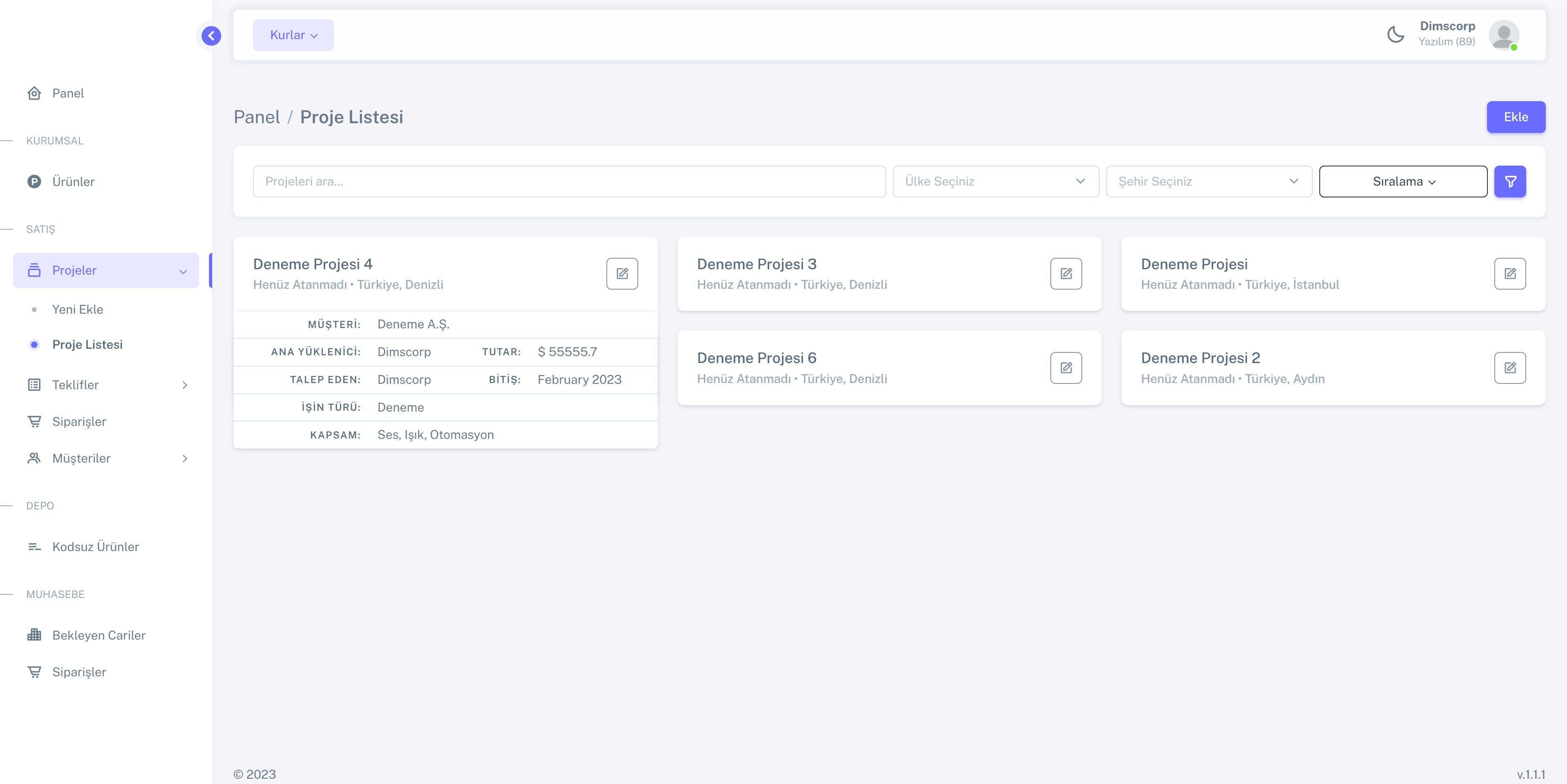Screen dimensions: 1567x784
Task: Click Panel in the breadcrumb
Action: point(257,117)
